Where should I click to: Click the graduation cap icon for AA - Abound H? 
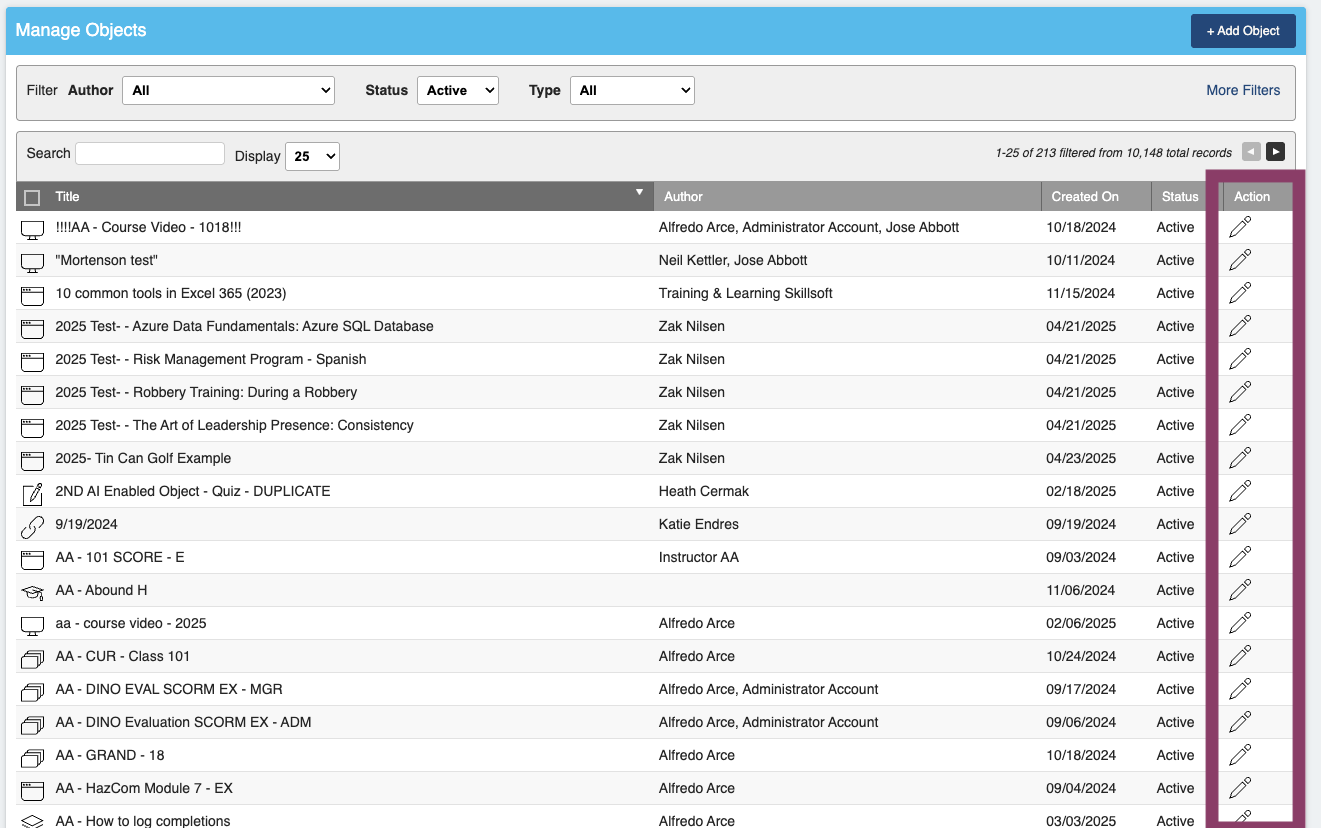(x=33, y=592)
